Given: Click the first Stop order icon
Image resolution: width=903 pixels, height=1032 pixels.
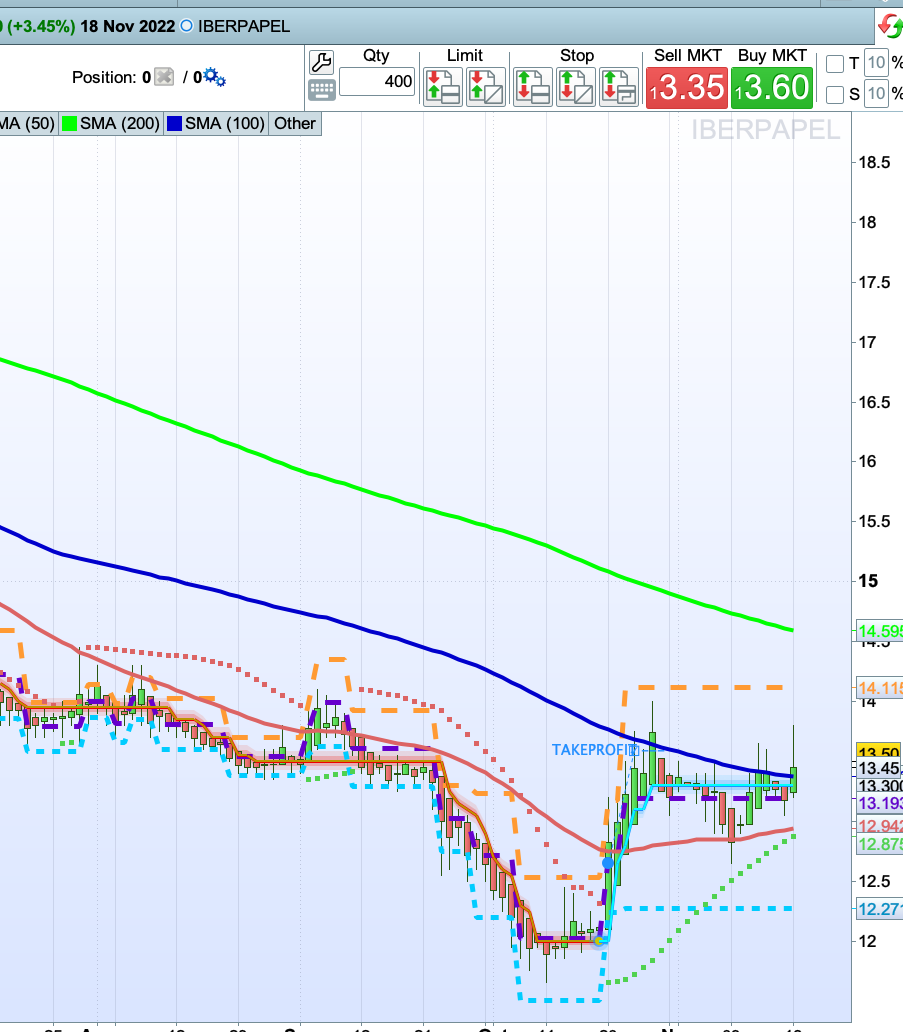Looking at the screenshot, I should (532, 87).
